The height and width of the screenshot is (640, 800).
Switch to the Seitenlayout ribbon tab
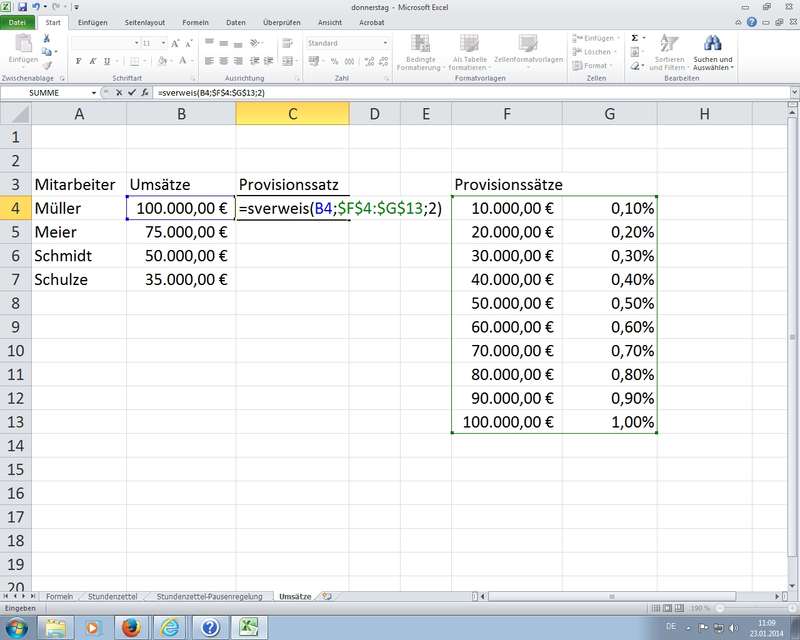tap(145, 22)
